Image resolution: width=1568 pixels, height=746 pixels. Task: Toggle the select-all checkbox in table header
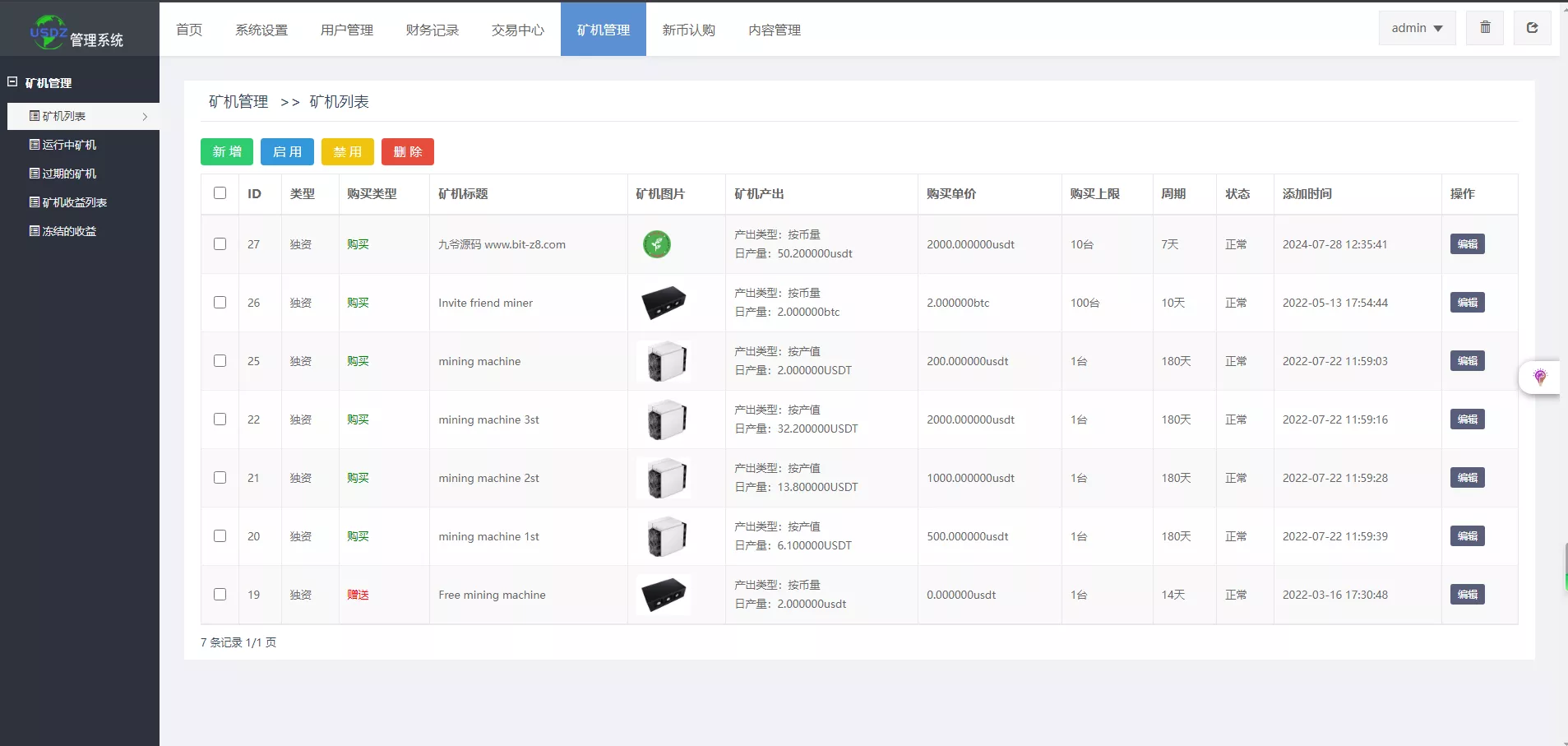coord(220,193)
